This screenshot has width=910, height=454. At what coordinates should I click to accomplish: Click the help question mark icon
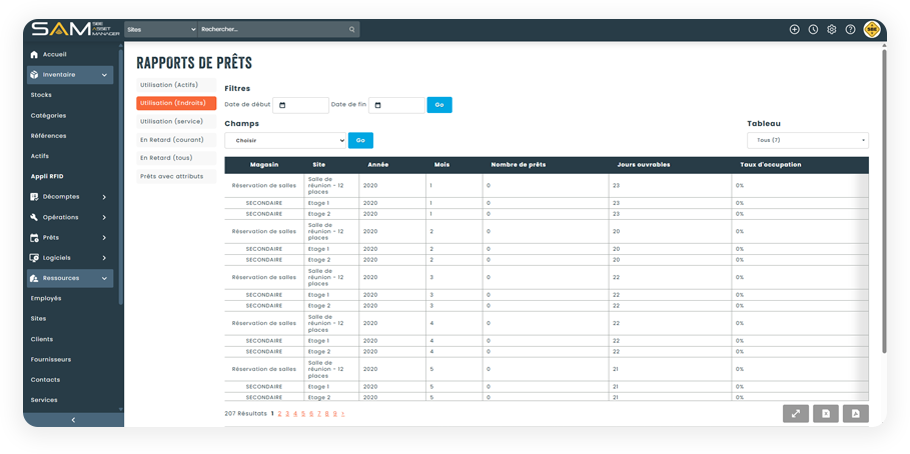pos(850,29)
